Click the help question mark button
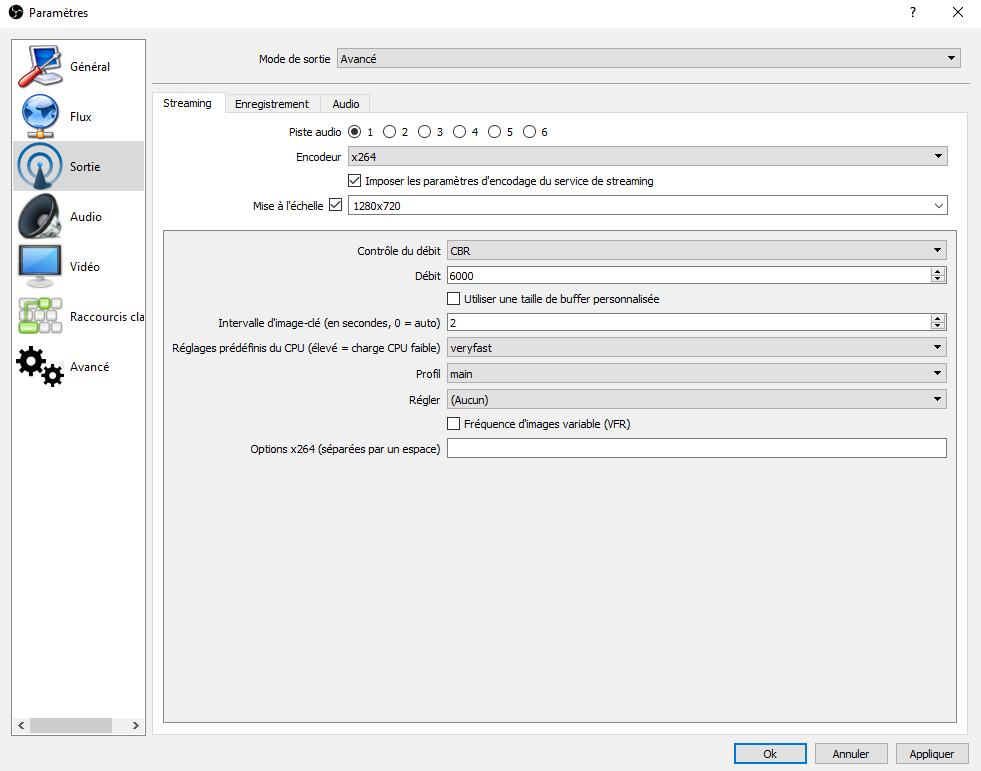 click(x=913, y=12)
